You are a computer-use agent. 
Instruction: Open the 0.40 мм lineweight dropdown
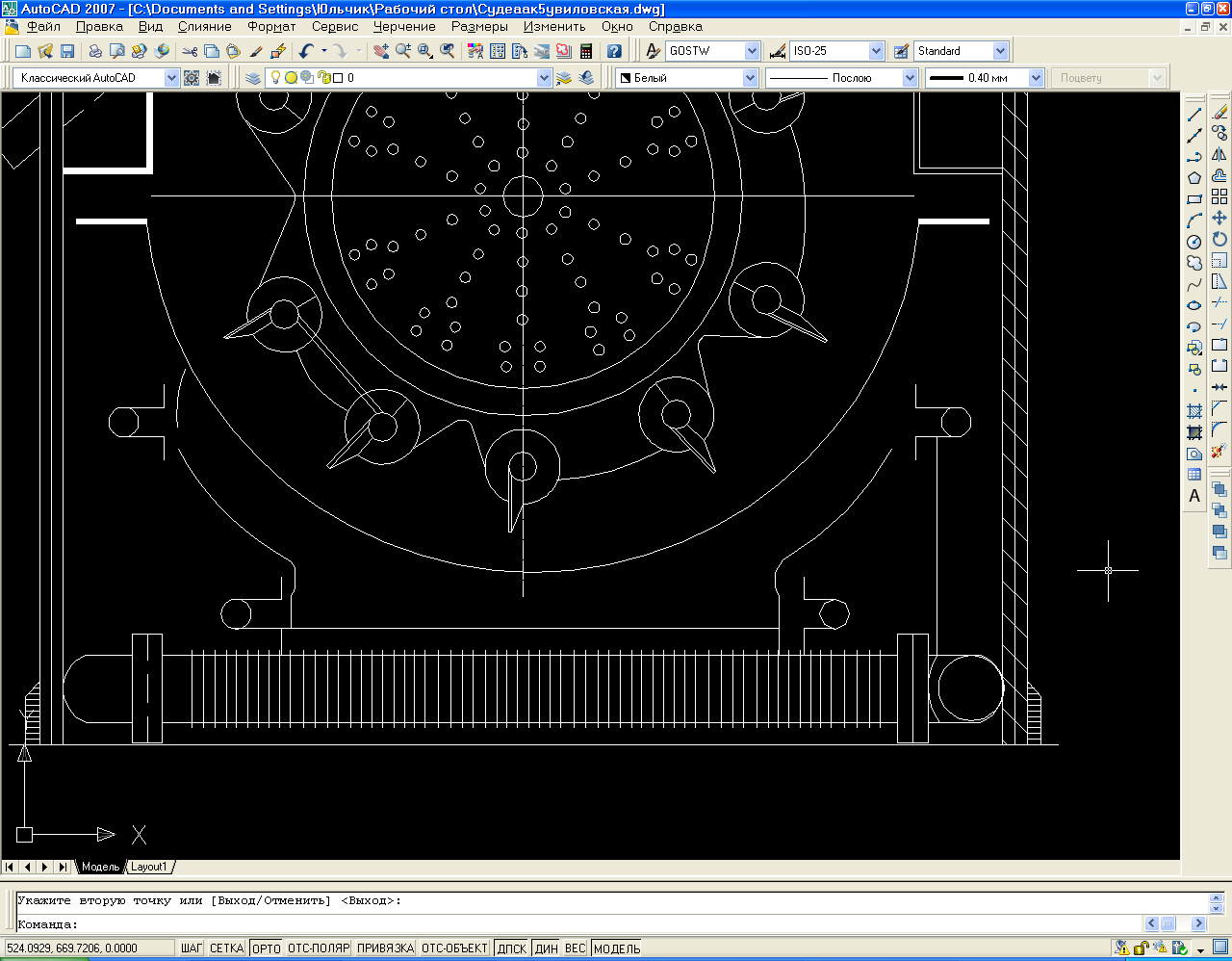tap(1036, 78)
